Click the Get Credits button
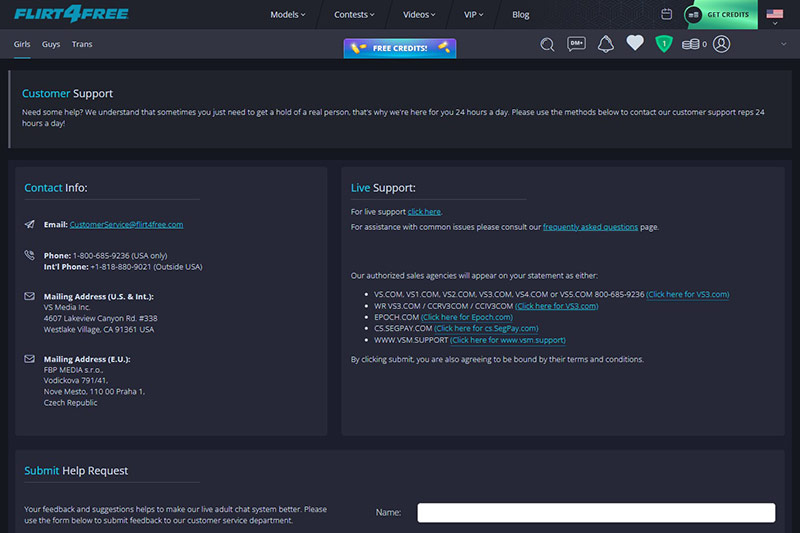The image size is (800, 533). (x=720, y=14)
